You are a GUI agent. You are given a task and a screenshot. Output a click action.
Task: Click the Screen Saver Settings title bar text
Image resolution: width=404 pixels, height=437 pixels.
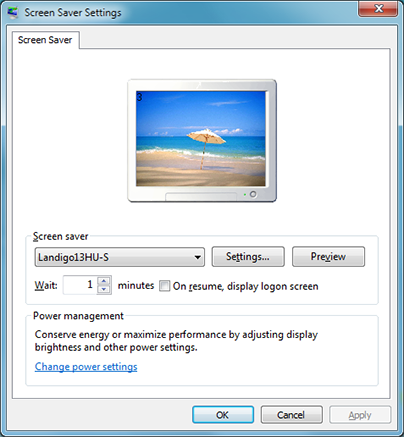click(73, 13)
